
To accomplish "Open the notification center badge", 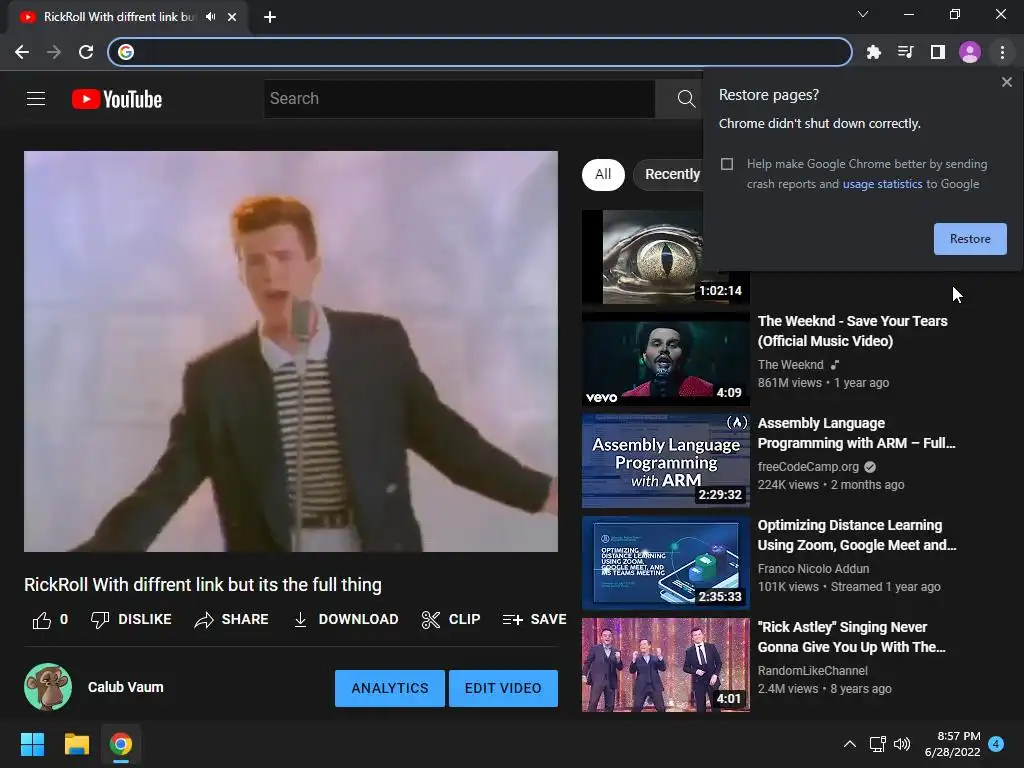I will (996, 744).
